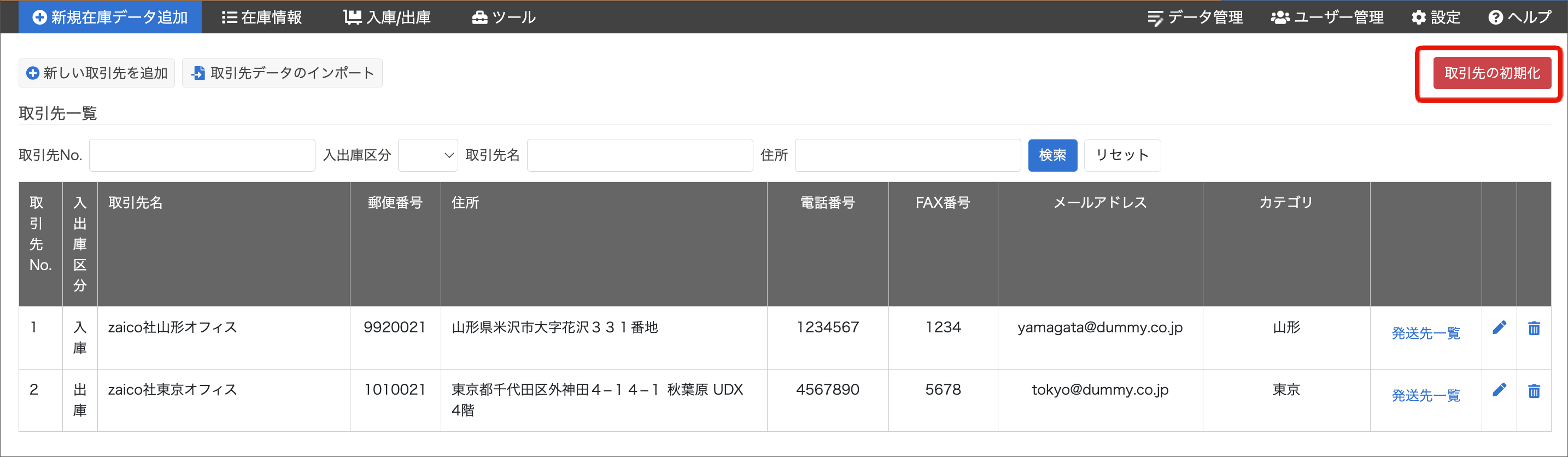
Task: Click the 検索 search button
Action: pyautogui.click(x=1052, y=155)
